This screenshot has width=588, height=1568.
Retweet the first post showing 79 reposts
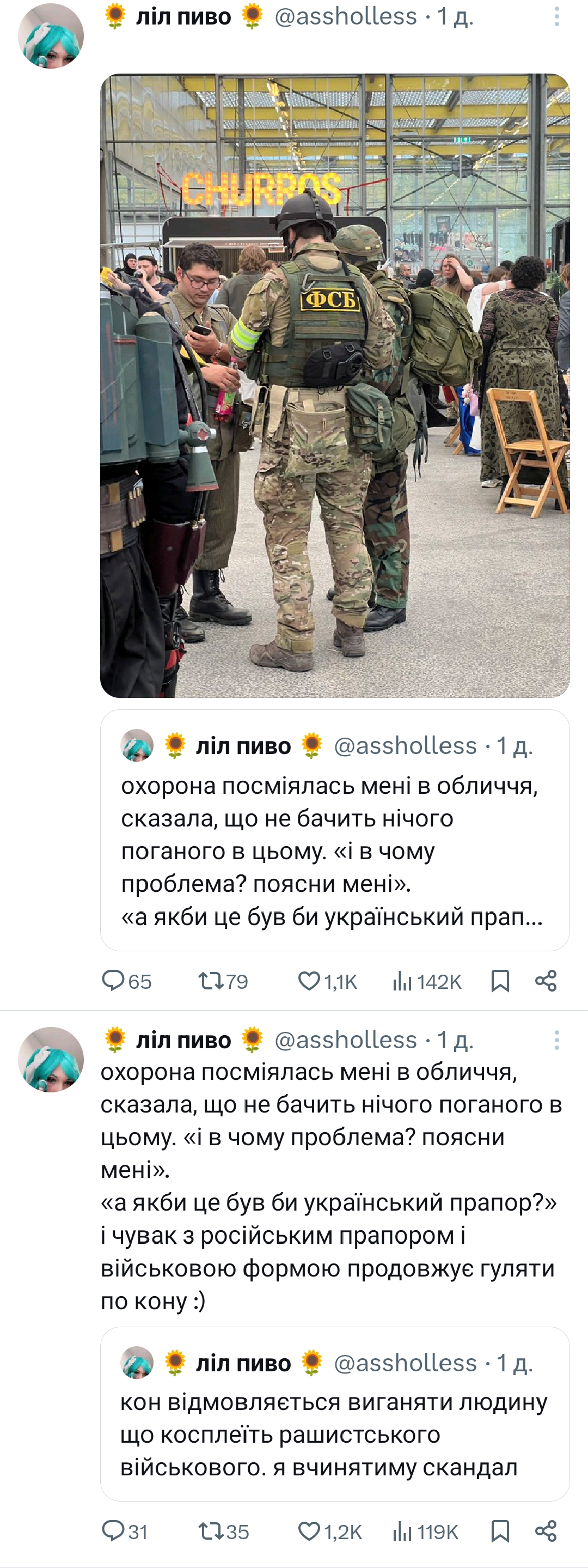223,981
